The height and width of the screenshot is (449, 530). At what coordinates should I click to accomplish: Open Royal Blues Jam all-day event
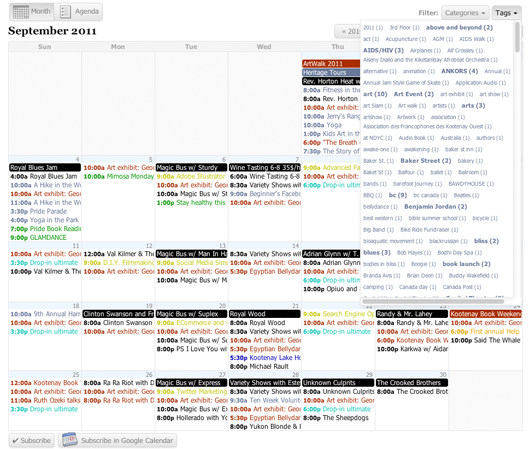coord(45,167)
